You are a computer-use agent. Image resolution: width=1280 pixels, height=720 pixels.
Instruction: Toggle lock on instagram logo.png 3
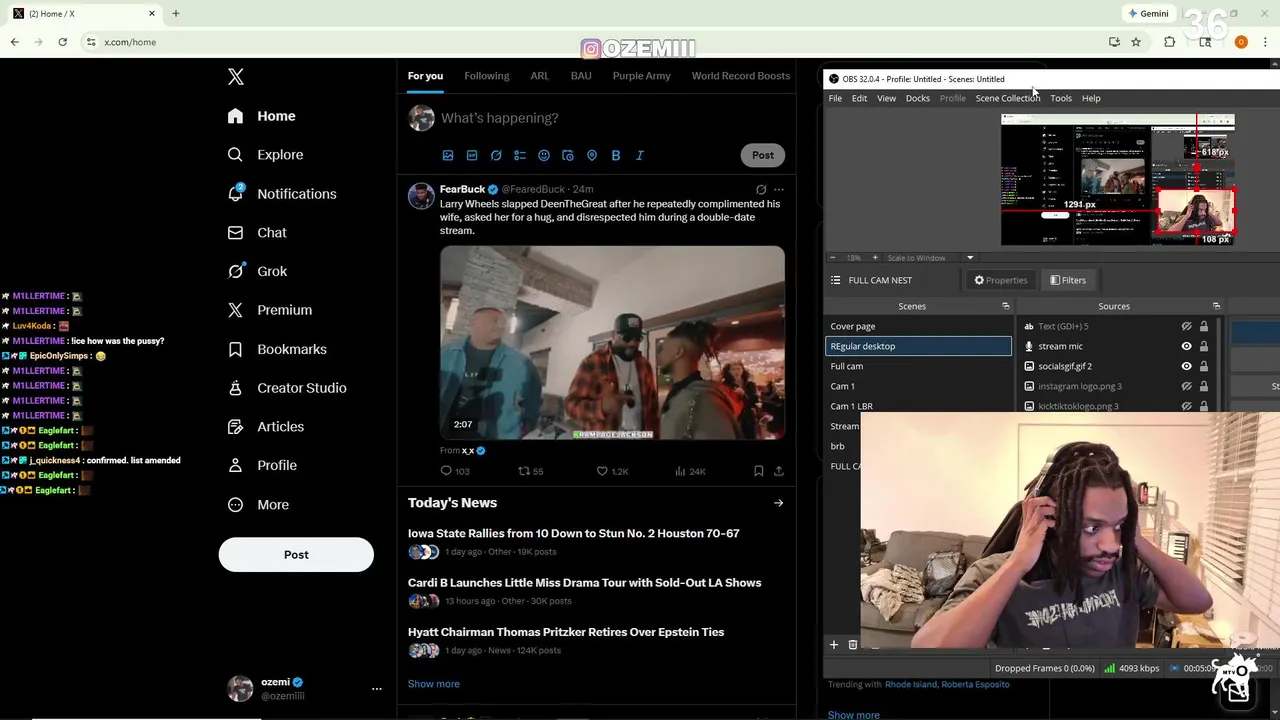click(x=1204, y=386)
